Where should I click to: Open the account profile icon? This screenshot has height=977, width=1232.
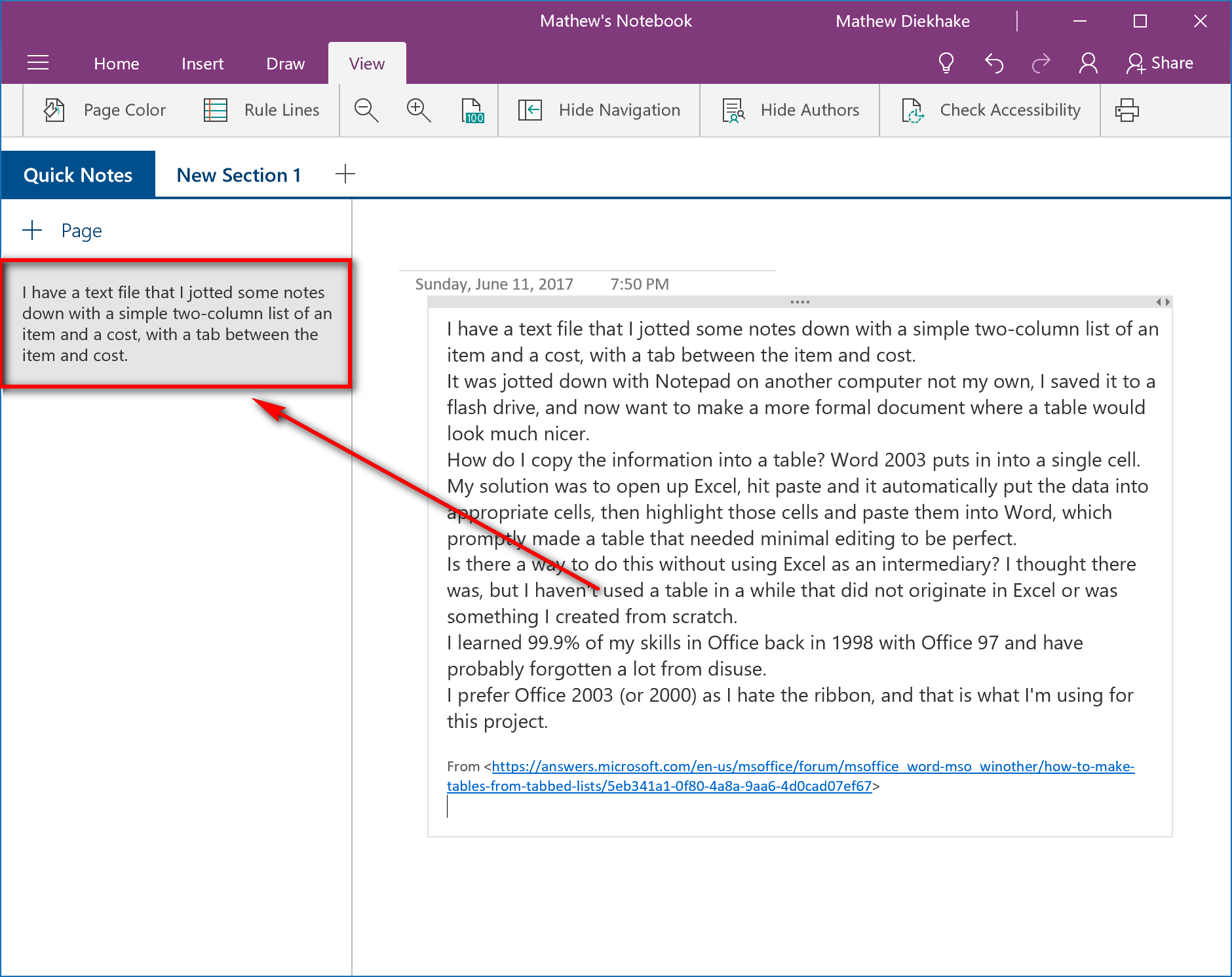click(1088, 63)
